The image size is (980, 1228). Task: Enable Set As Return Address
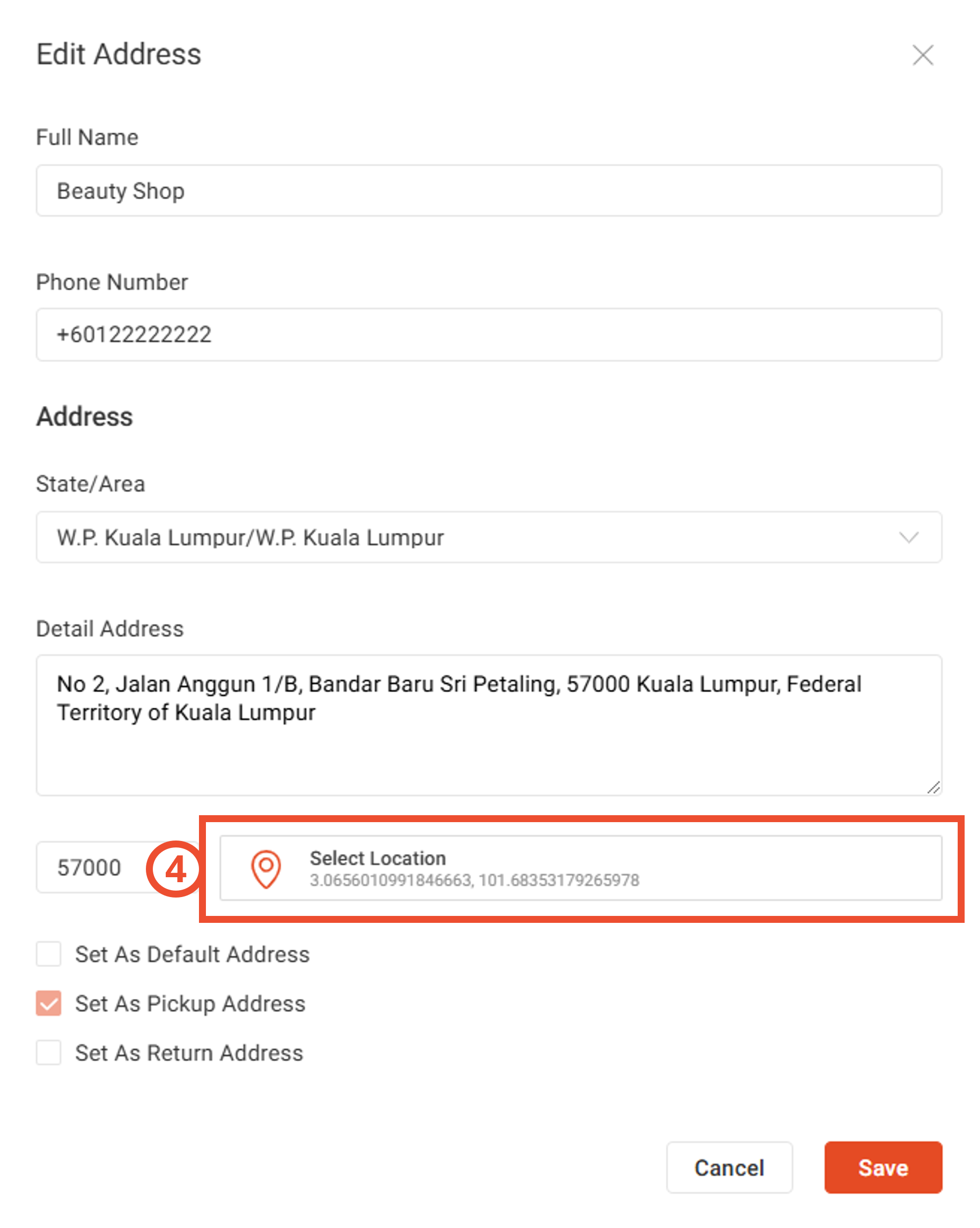pos(49,1052)
